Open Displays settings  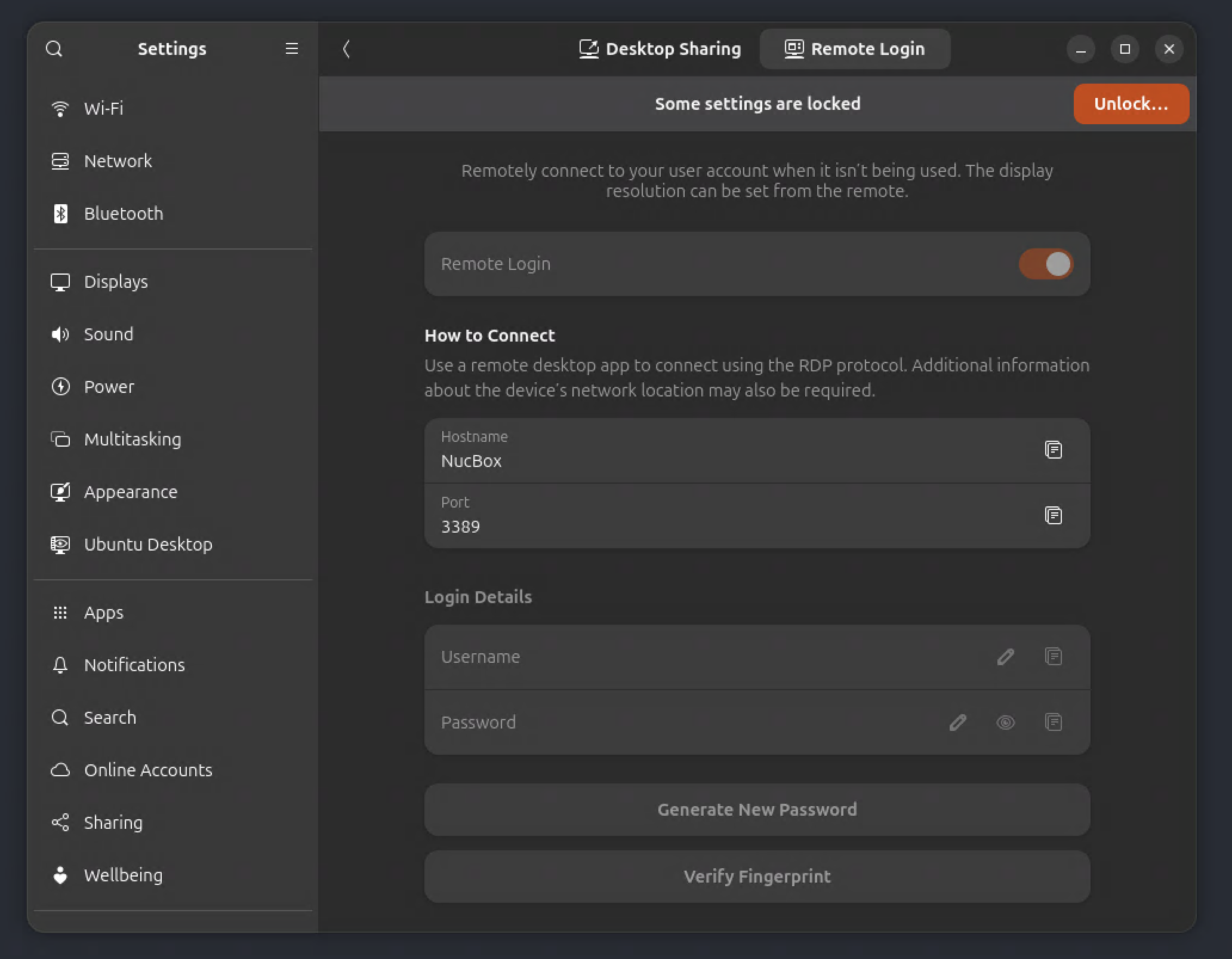coord(173,282)
